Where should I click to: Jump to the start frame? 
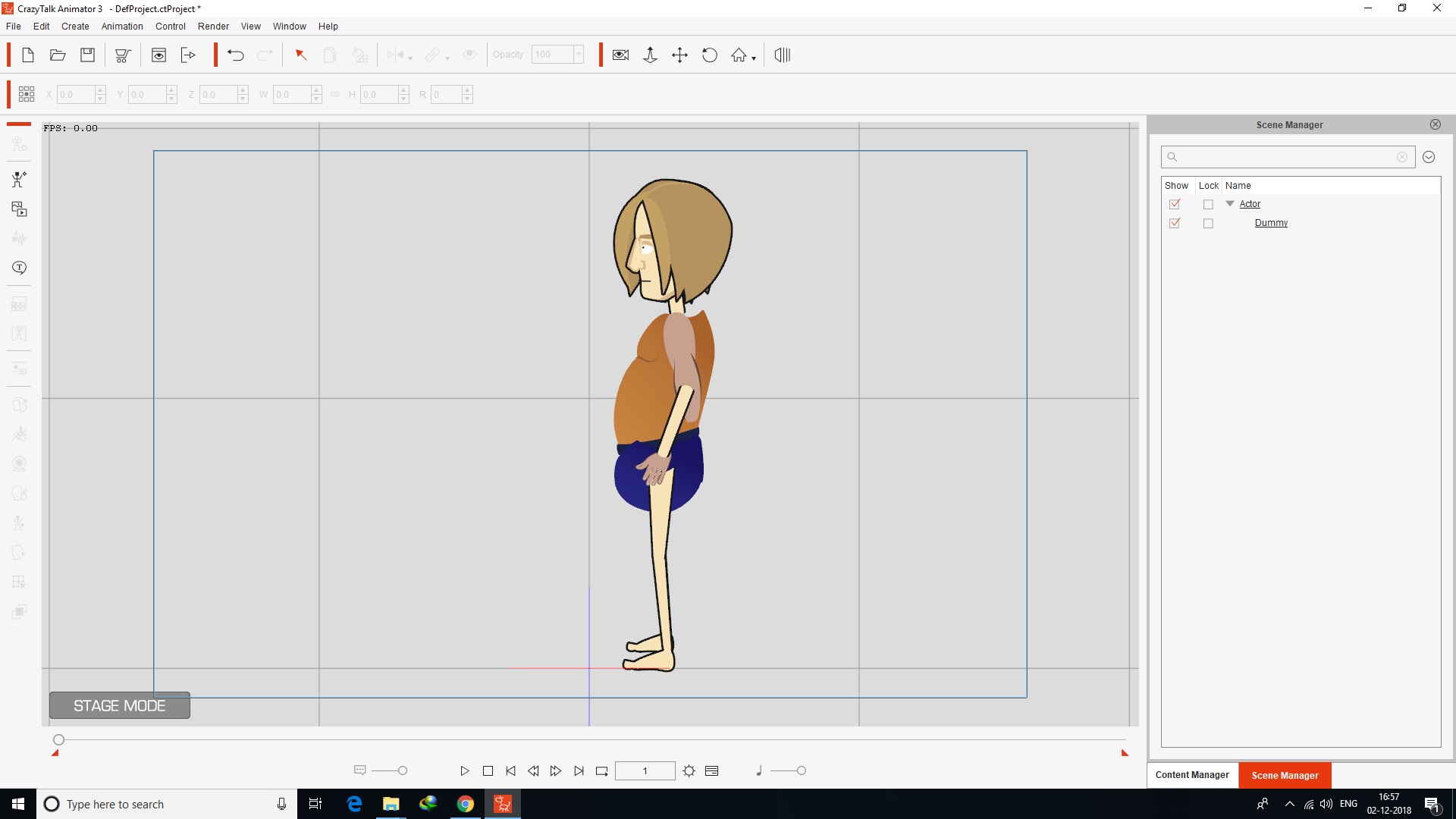(x=510, y=770)
